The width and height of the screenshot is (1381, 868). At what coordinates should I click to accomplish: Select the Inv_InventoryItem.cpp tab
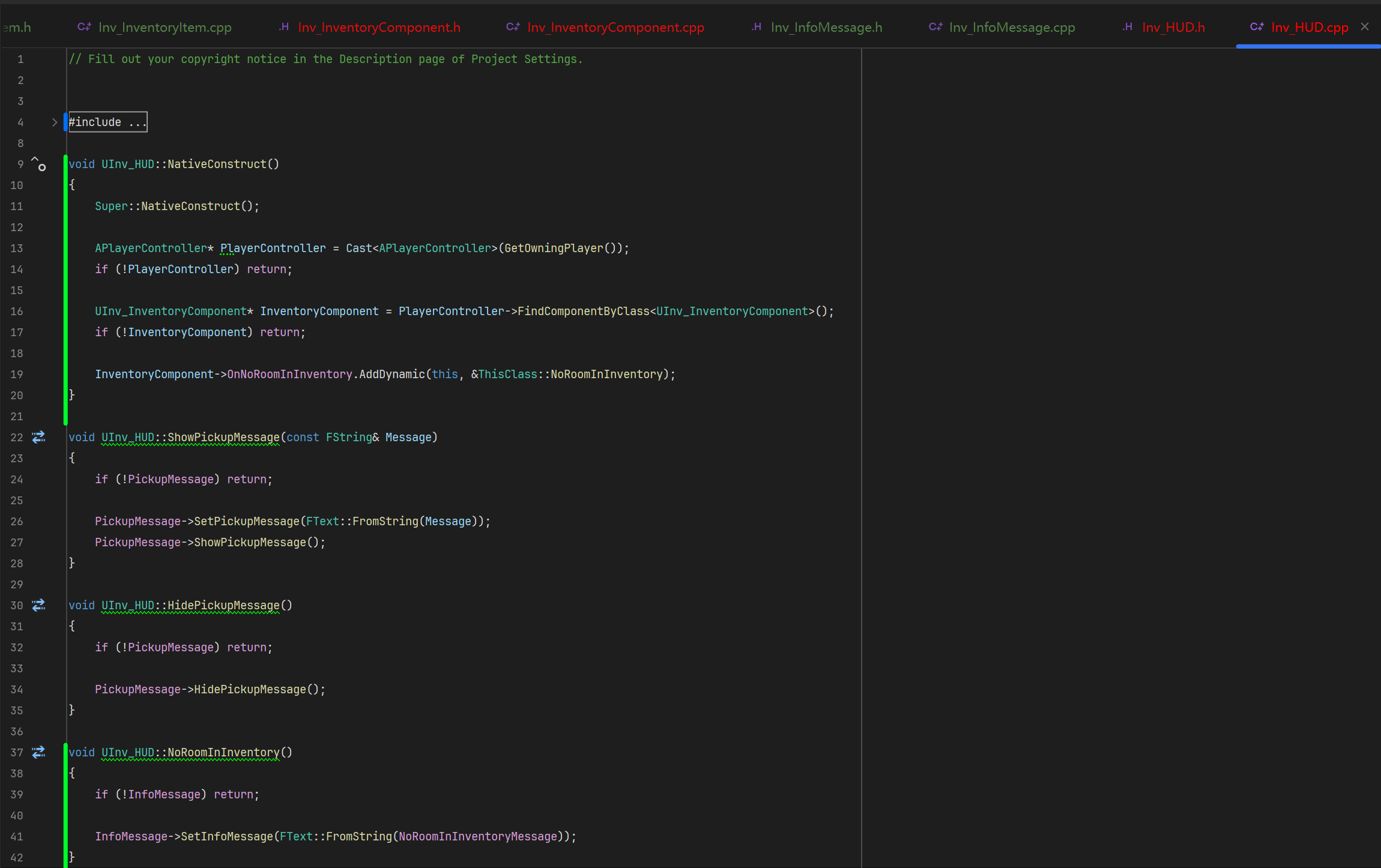click(x=165, y=27)
